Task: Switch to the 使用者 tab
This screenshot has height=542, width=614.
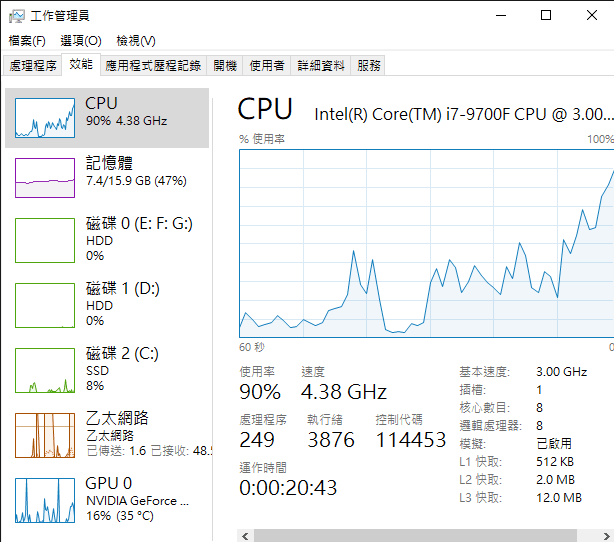Action: (266, 66)
